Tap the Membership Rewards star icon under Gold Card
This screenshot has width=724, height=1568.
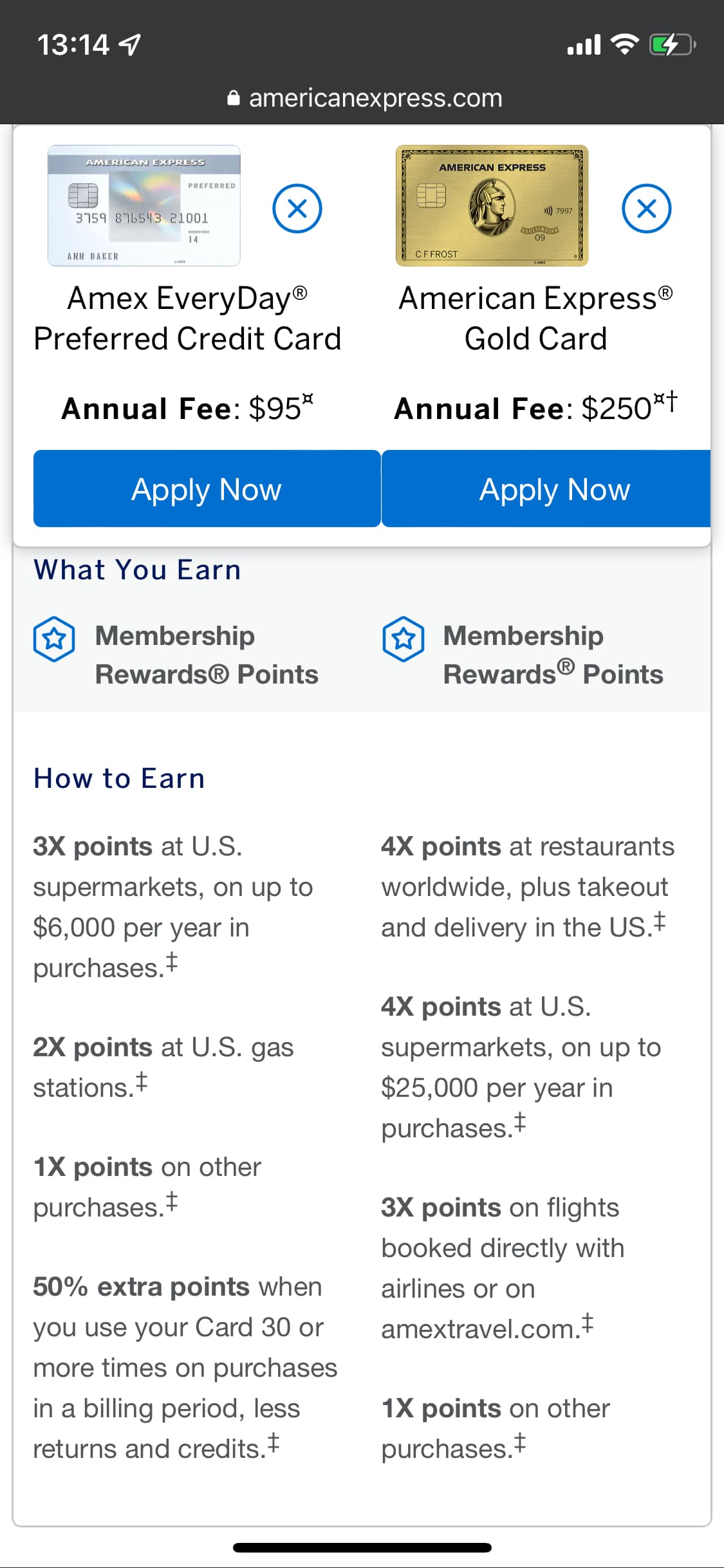pyautogui.click(x=403, y=639)
